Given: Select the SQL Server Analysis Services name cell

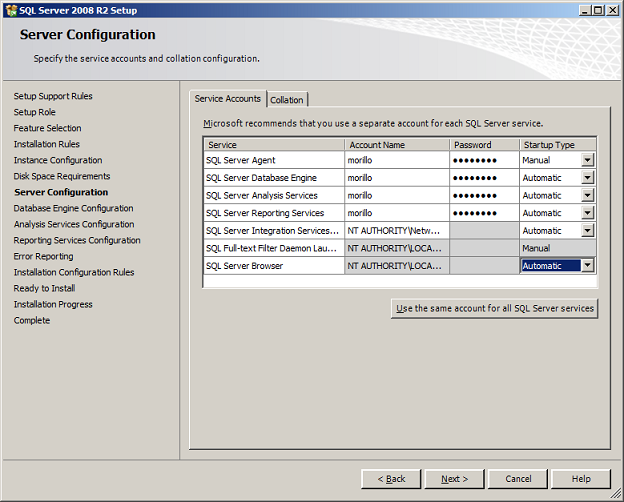Looking at the screenshot, I should [274, 195].
